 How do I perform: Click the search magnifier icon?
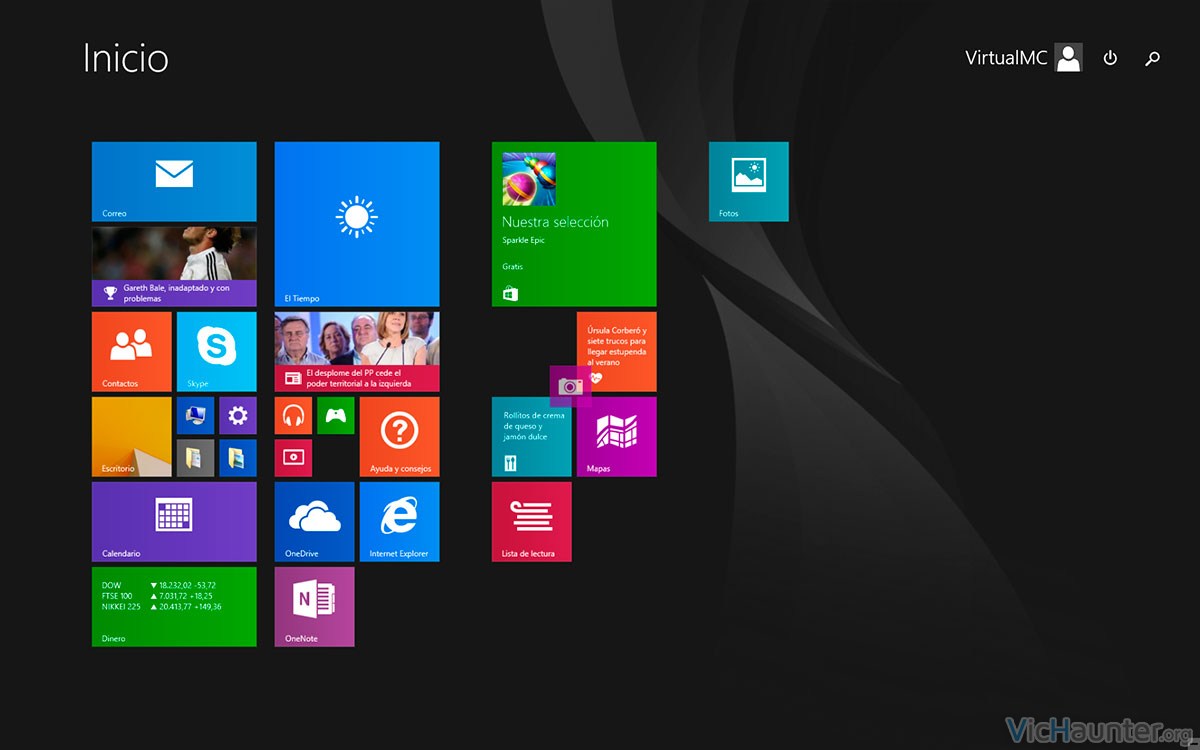click(x=1152, y=58)
